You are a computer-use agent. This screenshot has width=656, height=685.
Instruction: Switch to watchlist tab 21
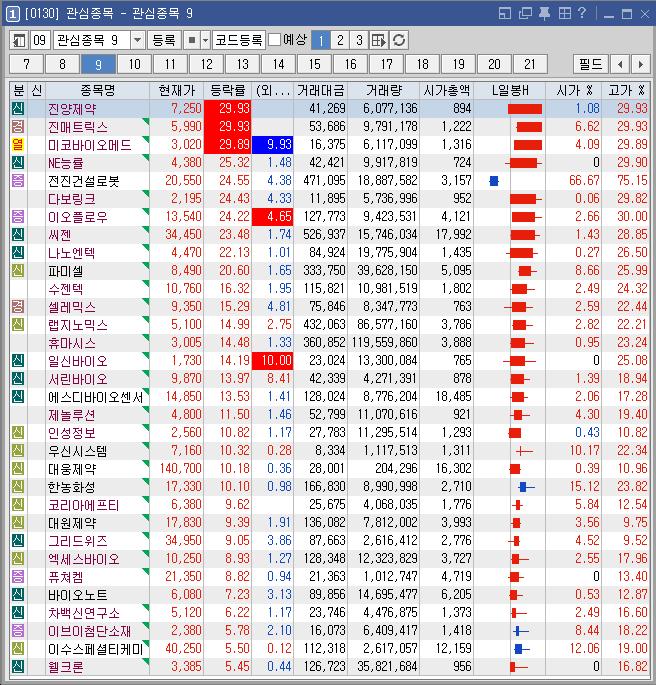click(530, 65)
